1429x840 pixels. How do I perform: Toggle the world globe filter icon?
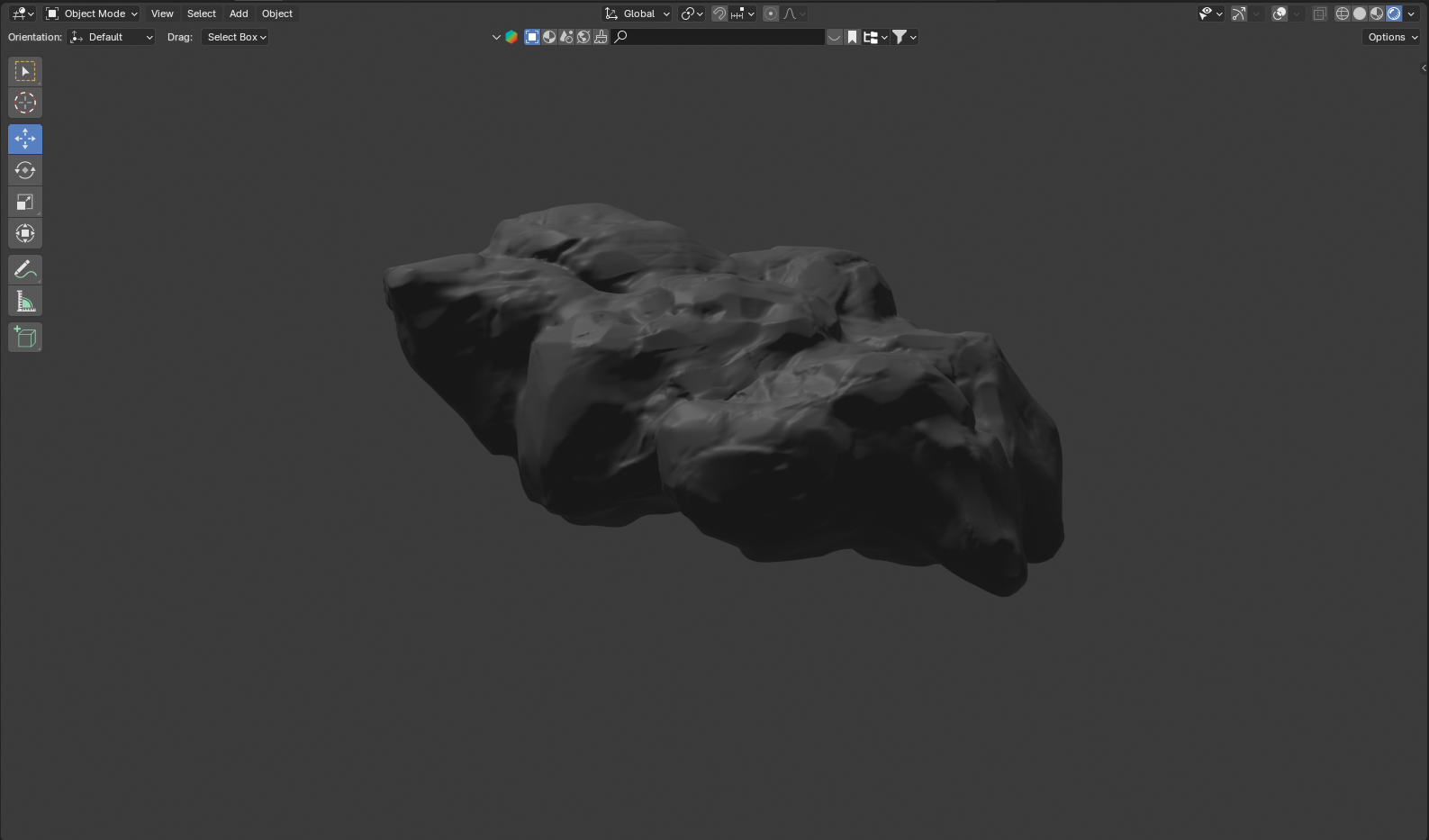pos(583,37)
